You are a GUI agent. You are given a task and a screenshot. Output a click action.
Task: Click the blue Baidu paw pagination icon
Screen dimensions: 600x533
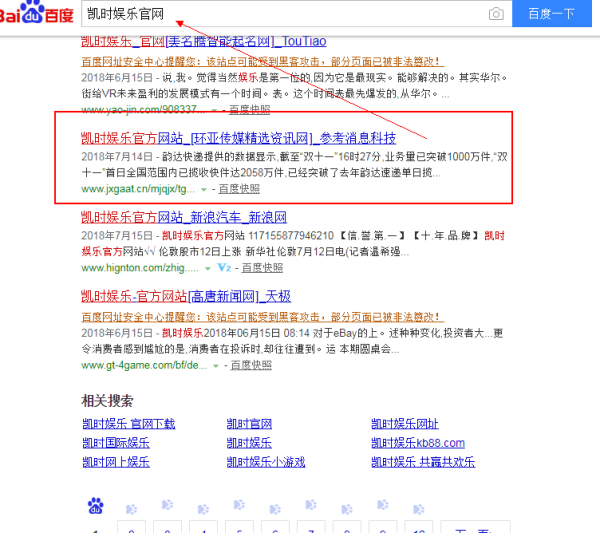coord(95,505)
